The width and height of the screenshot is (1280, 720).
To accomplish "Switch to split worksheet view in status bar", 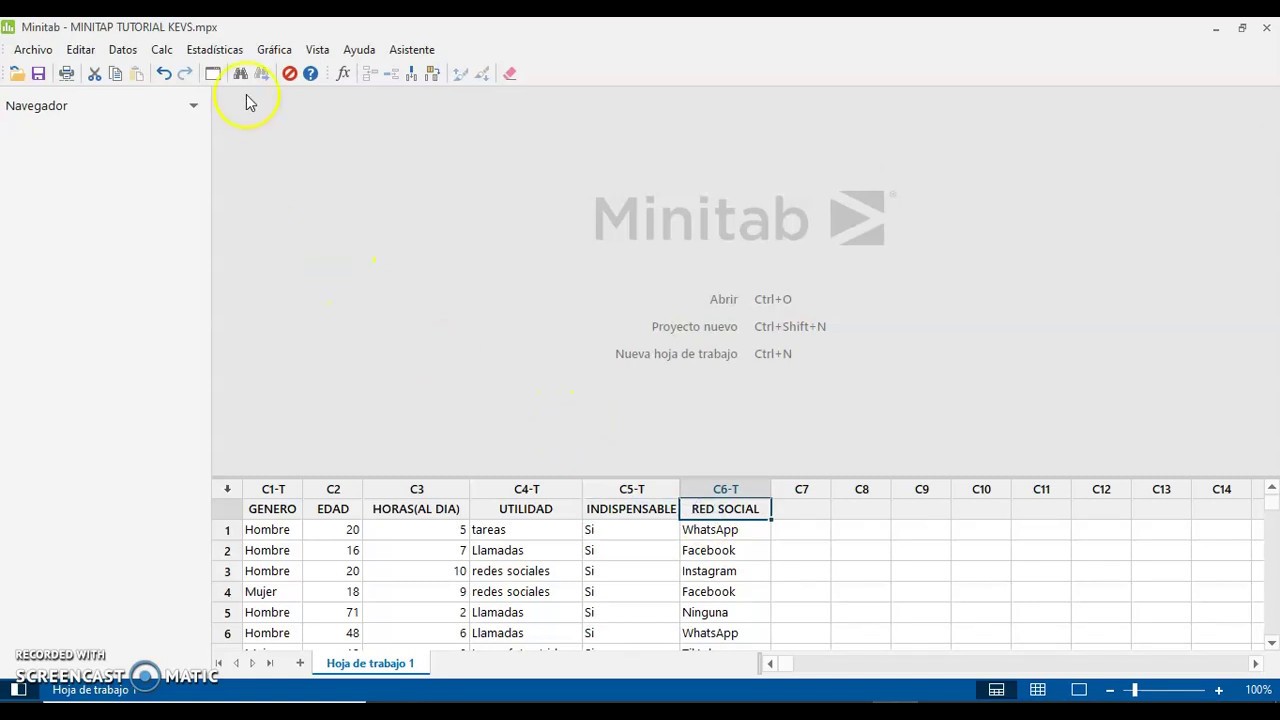I will [x=997, y=690].
